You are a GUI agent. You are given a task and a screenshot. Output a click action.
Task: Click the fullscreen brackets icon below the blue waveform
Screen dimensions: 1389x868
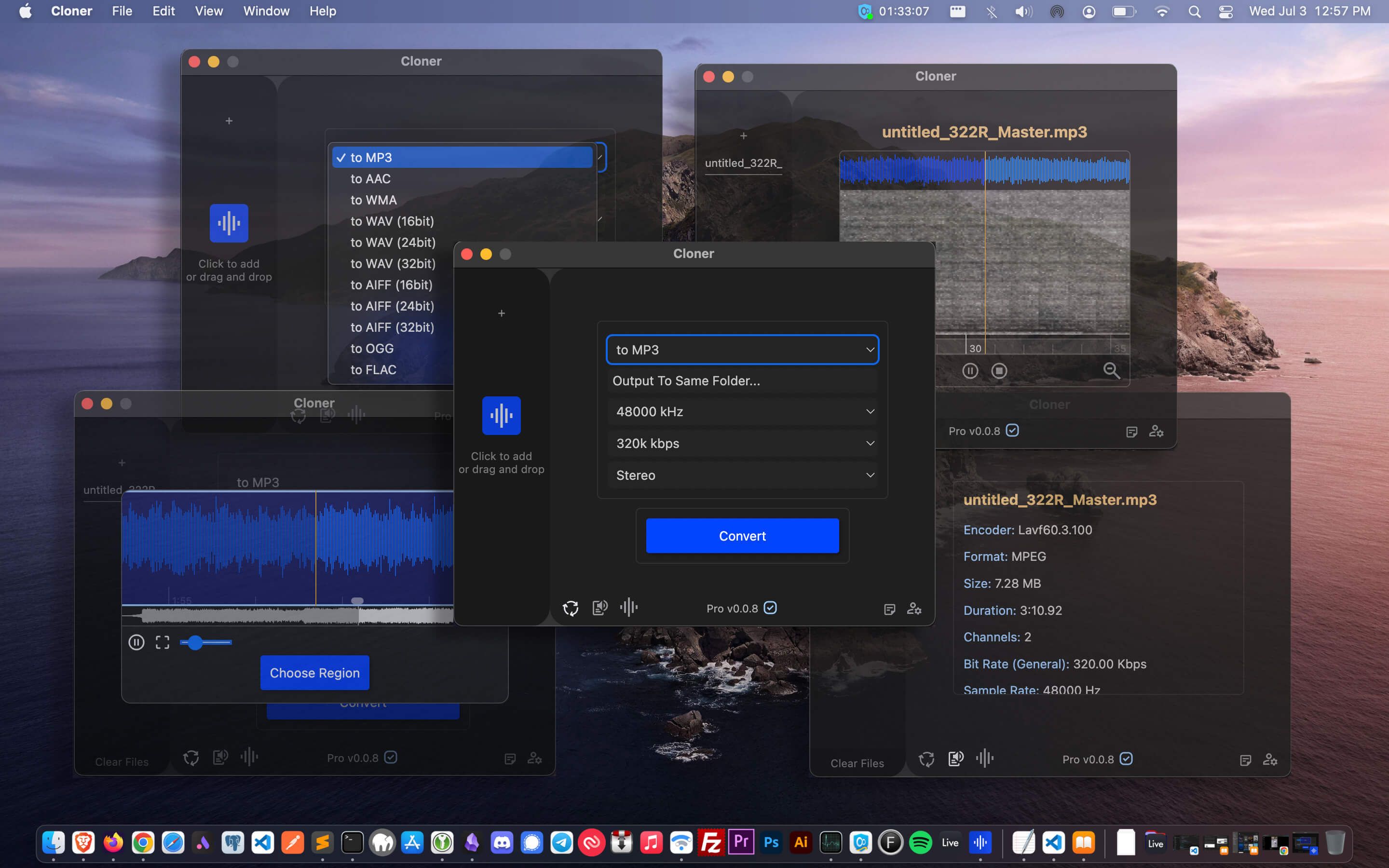[163, 642]
